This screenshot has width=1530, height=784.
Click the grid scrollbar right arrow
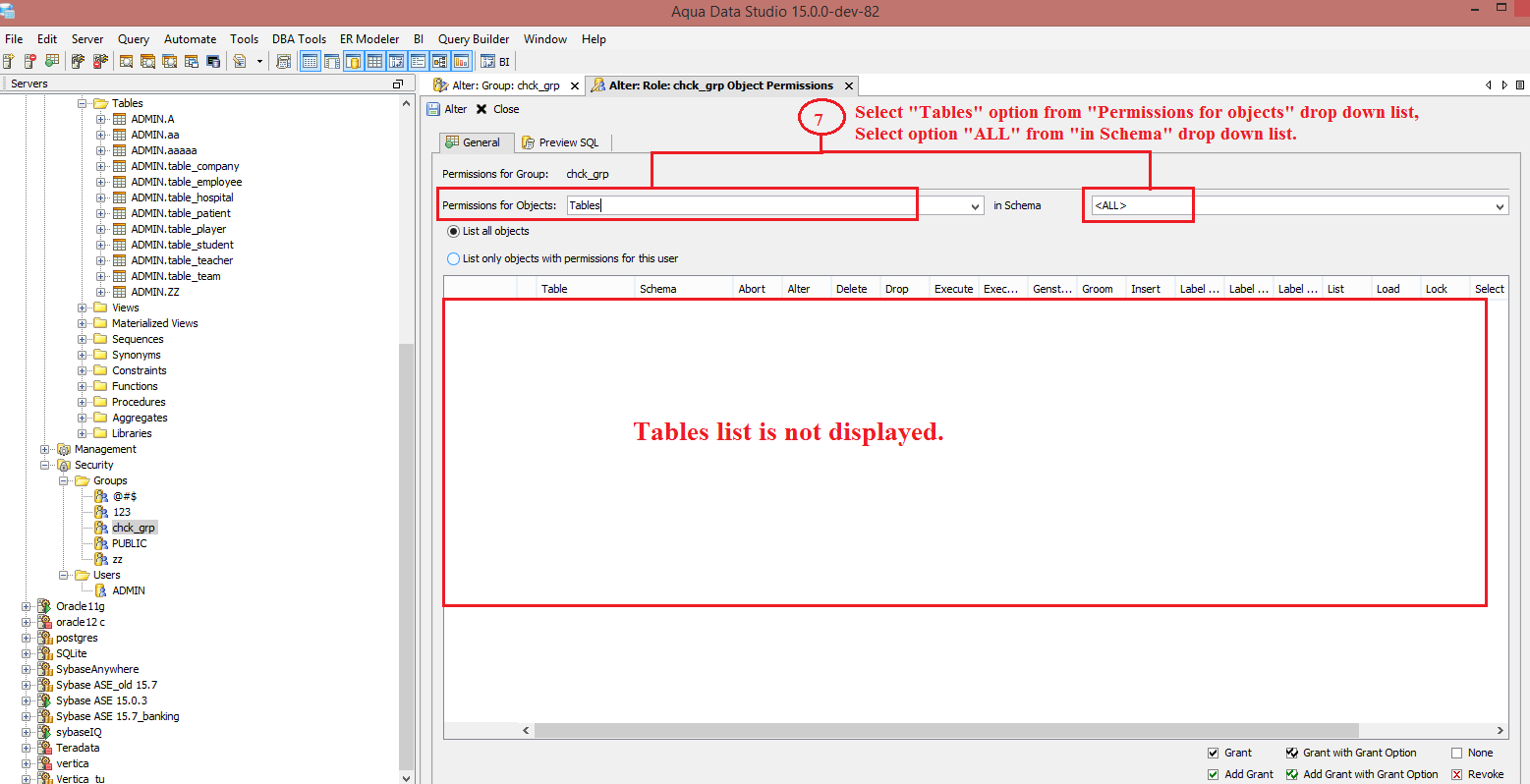pyautogui.click(x=1501, y=730)
